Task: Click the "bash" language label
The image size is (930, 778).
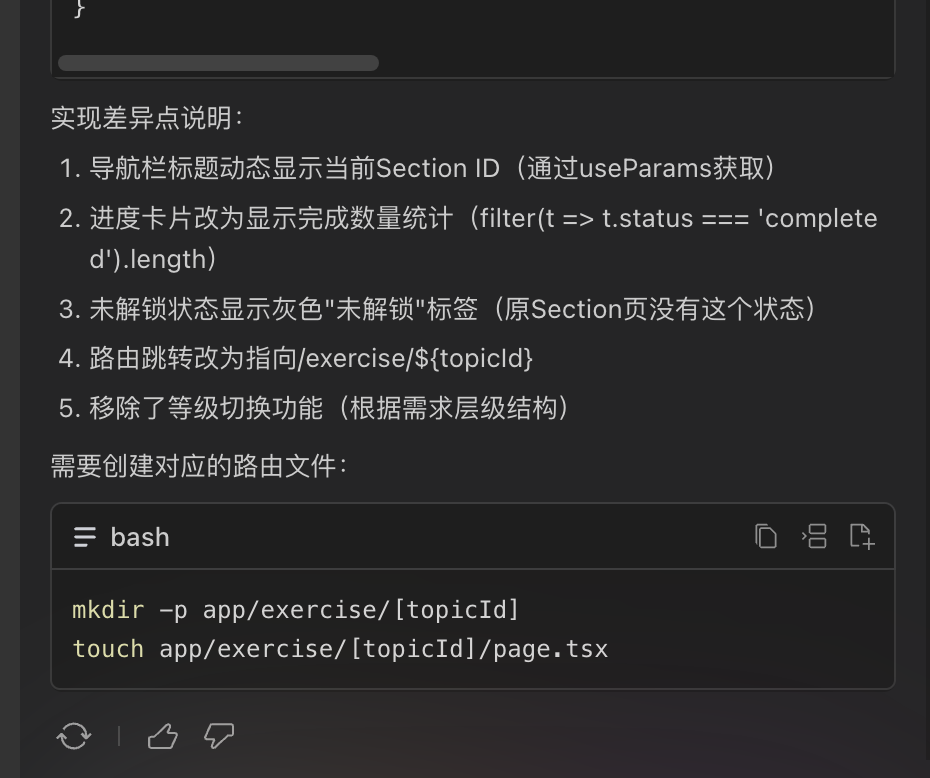Action: [x=140, y=538]
